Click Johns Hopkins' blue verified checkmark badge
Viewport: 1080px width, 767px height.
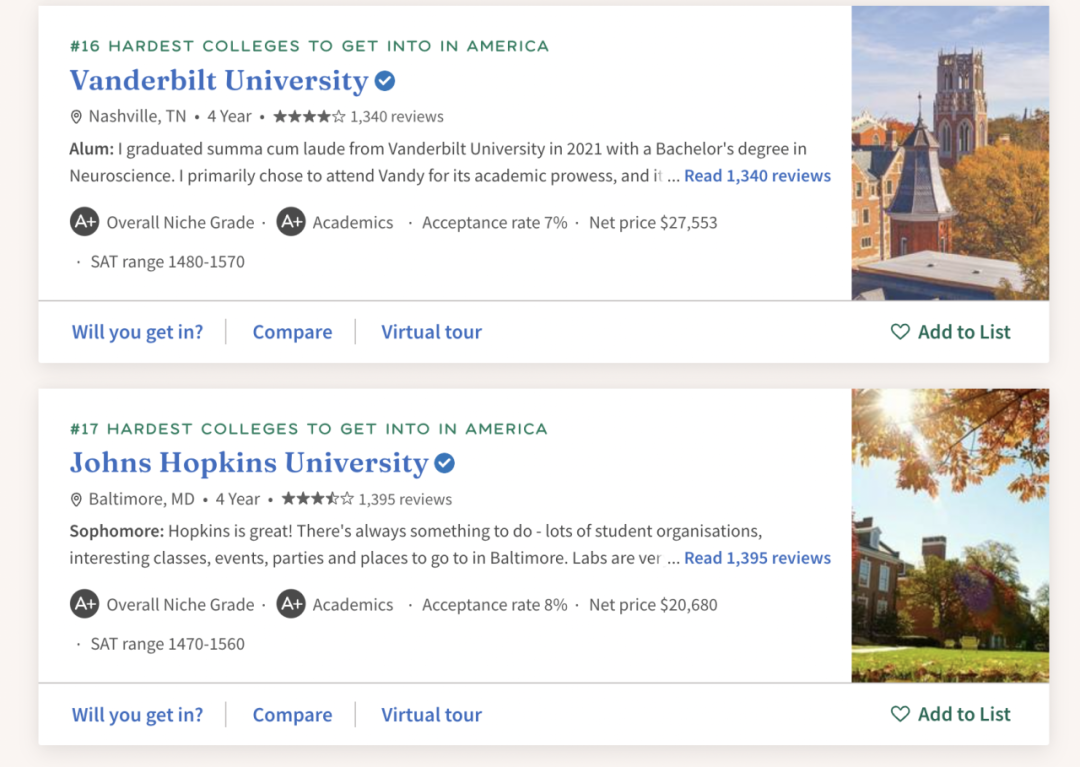point(445,463)
